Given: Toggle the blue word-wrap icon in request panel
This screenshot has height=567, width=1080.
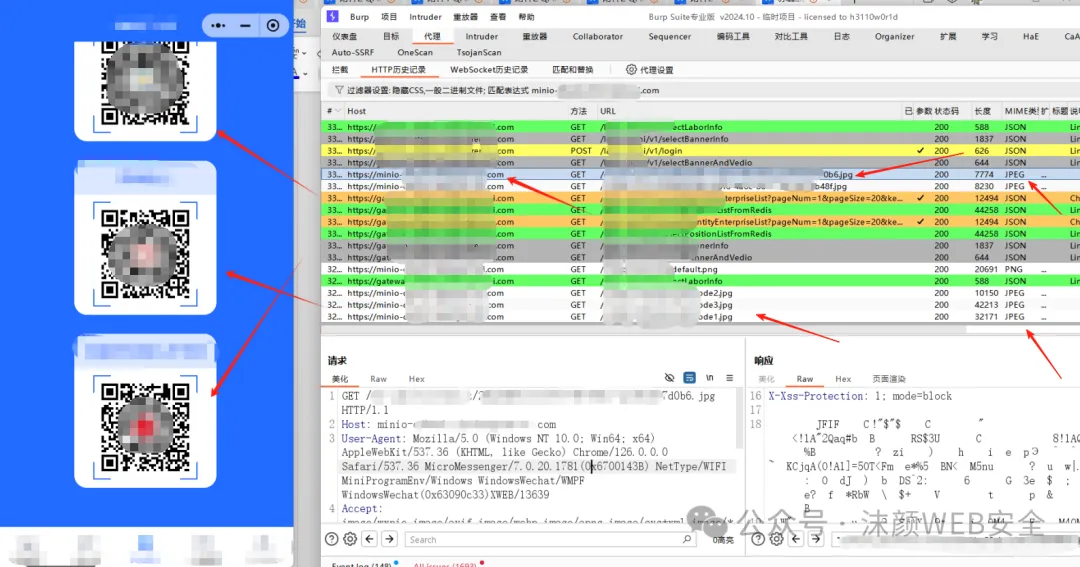Looking at the screenshot, I should (x=689, y=378).
